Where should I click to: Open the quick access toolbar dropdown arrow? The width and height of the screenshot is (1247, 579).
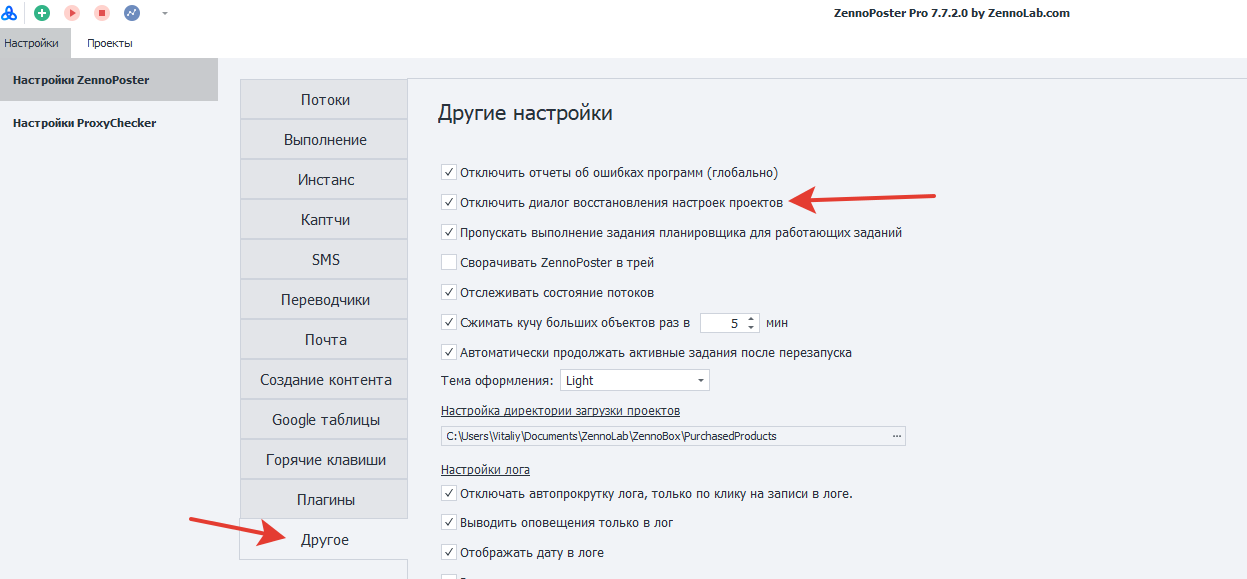pyautogui.click(x=164, y=14)
